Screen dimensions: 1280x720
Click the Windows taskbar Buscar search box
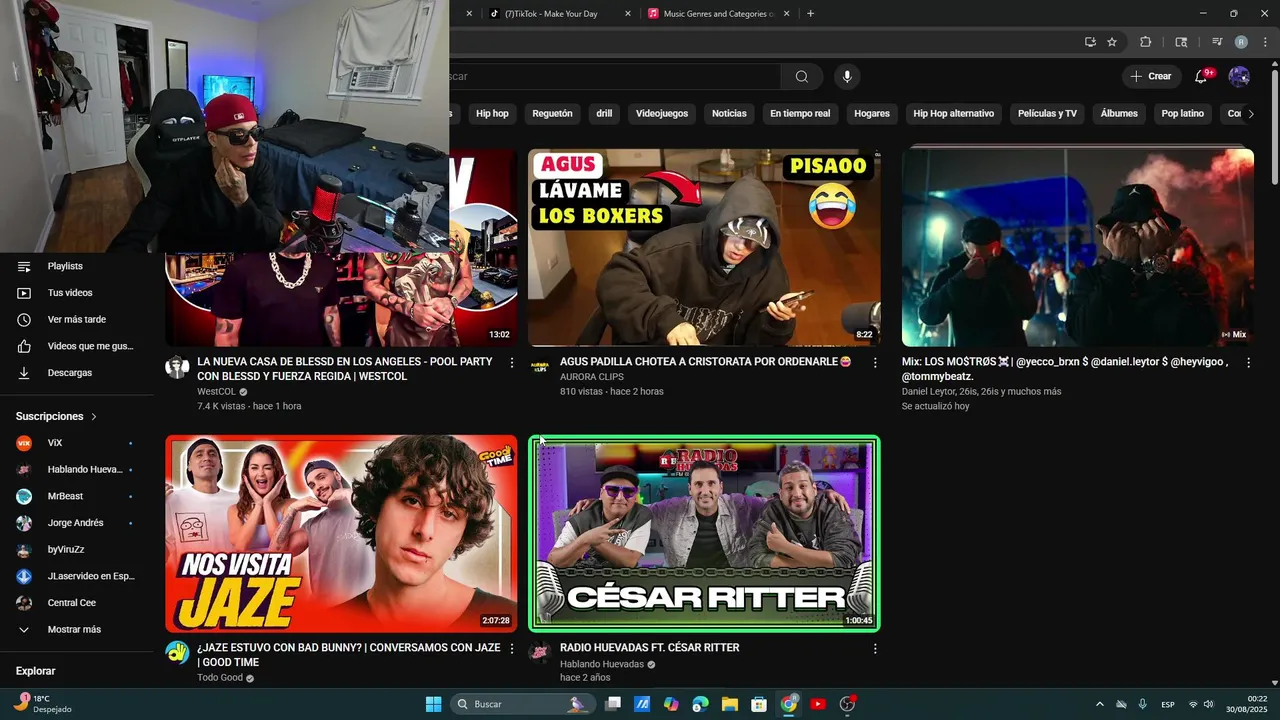coord(521,704)
